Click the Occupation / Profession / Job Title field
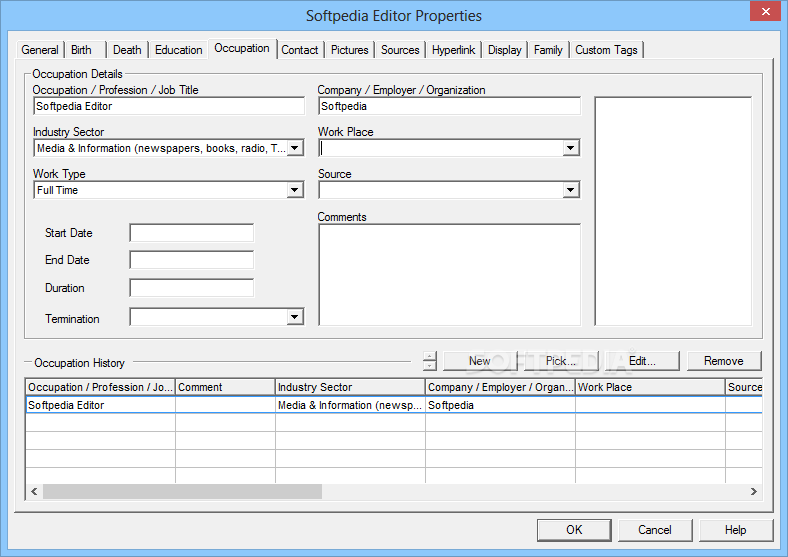The image size is (788, 557). (x=169, y=106)
